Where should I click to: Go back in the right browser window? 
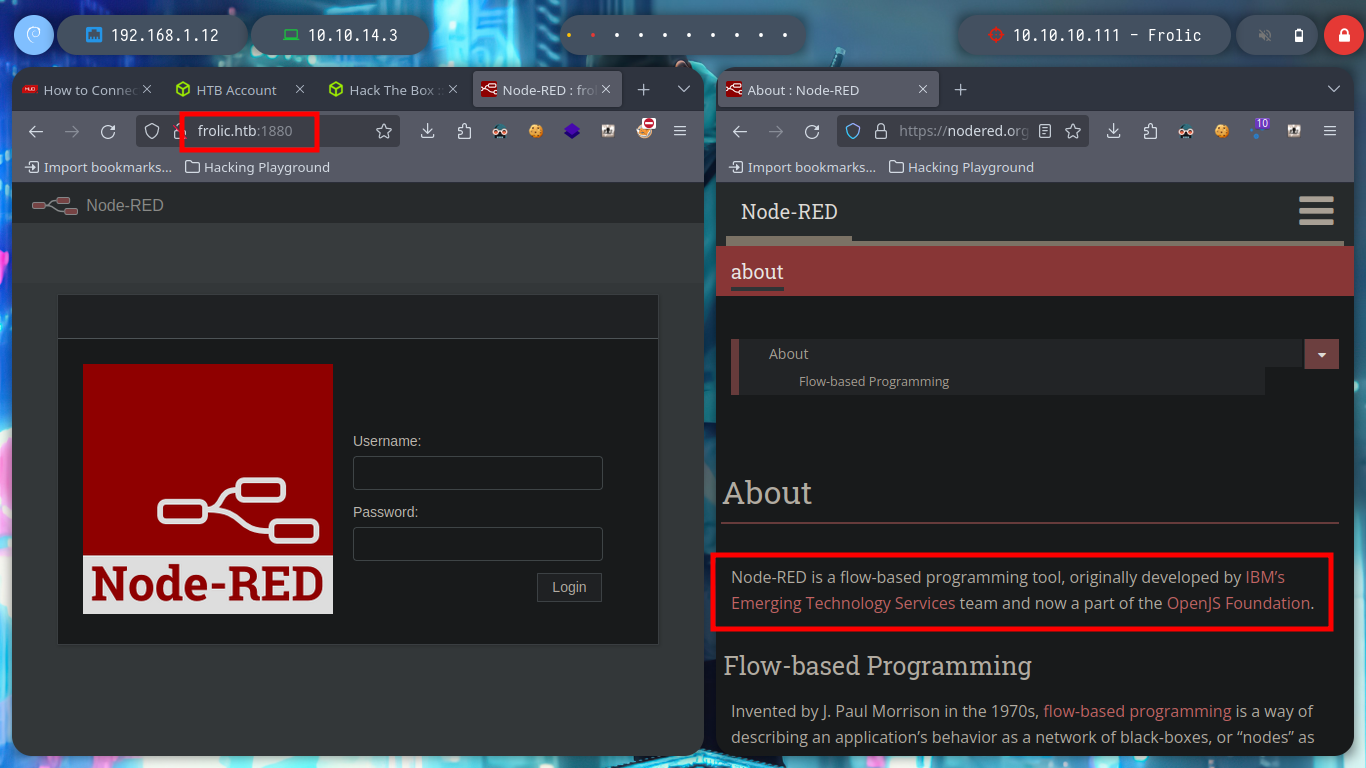(740, 131)
